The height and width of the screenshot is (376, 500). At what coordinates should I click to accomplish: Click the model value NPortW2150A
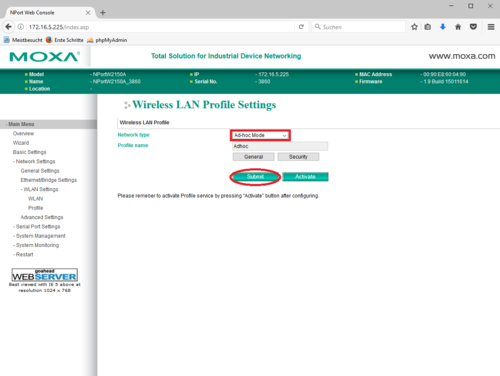[109, 74]
